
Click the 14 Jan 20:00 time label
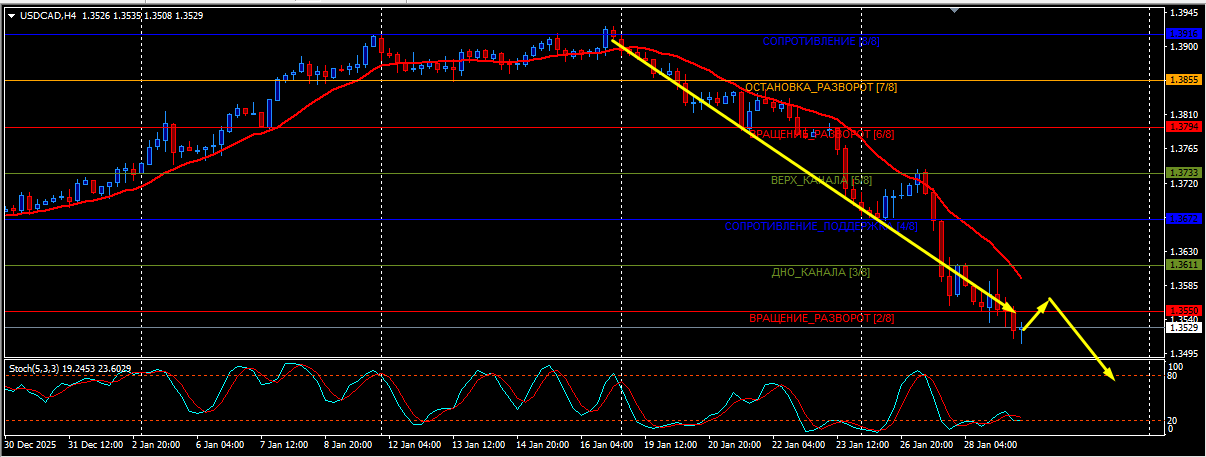pos(541,444)
